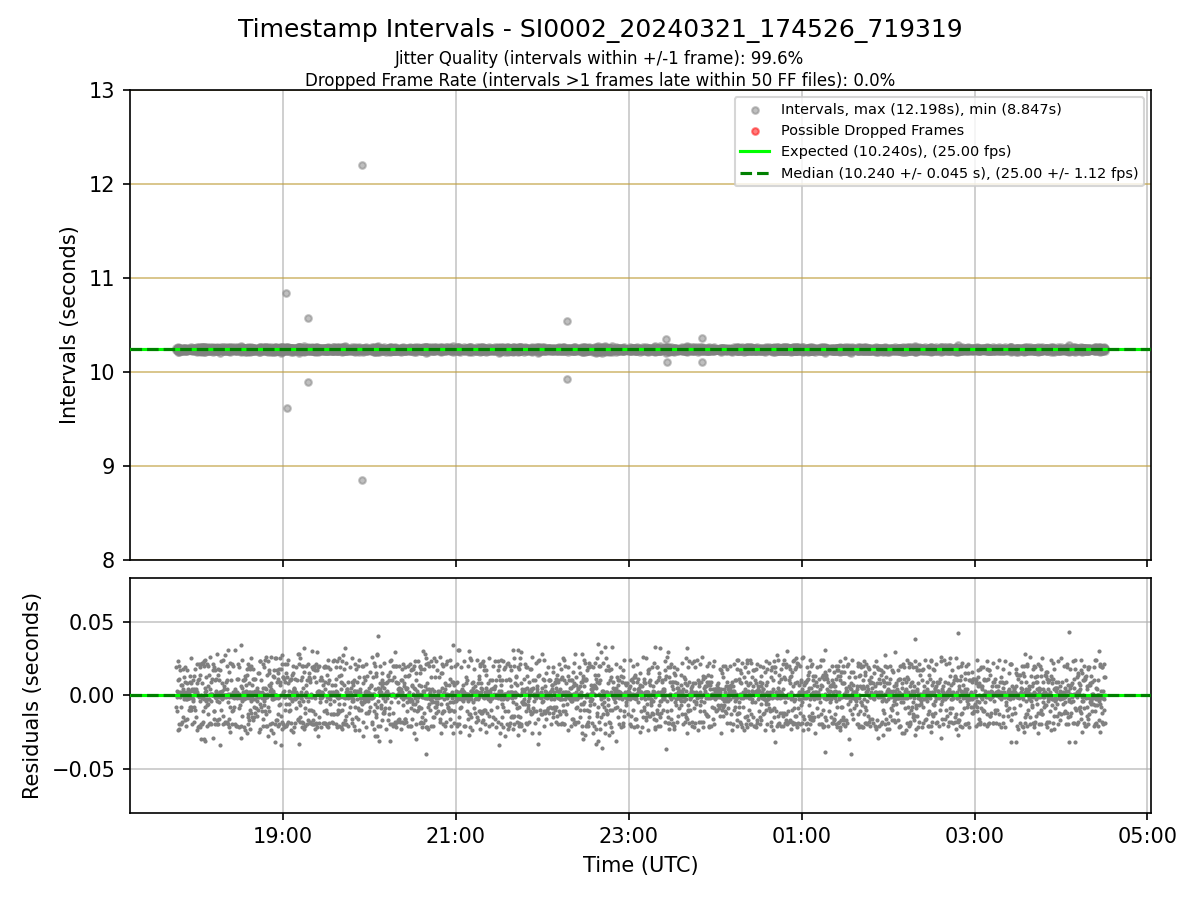Click the Jitter Quality 99.6% subtitle
This screenshot has height=900, width=1200.
[599, 58]
